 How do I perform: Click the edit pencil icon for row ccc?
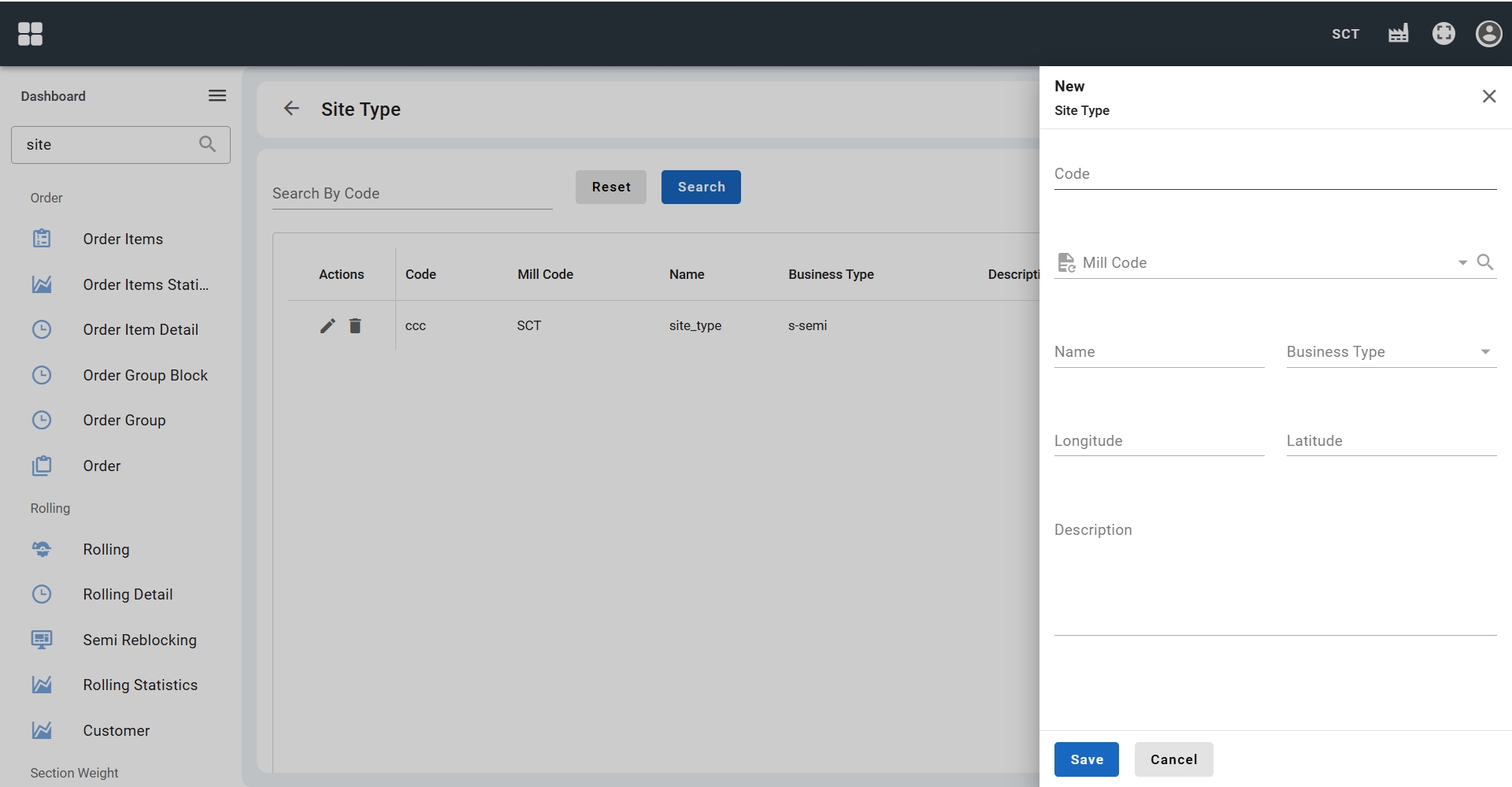pos(328,325)
